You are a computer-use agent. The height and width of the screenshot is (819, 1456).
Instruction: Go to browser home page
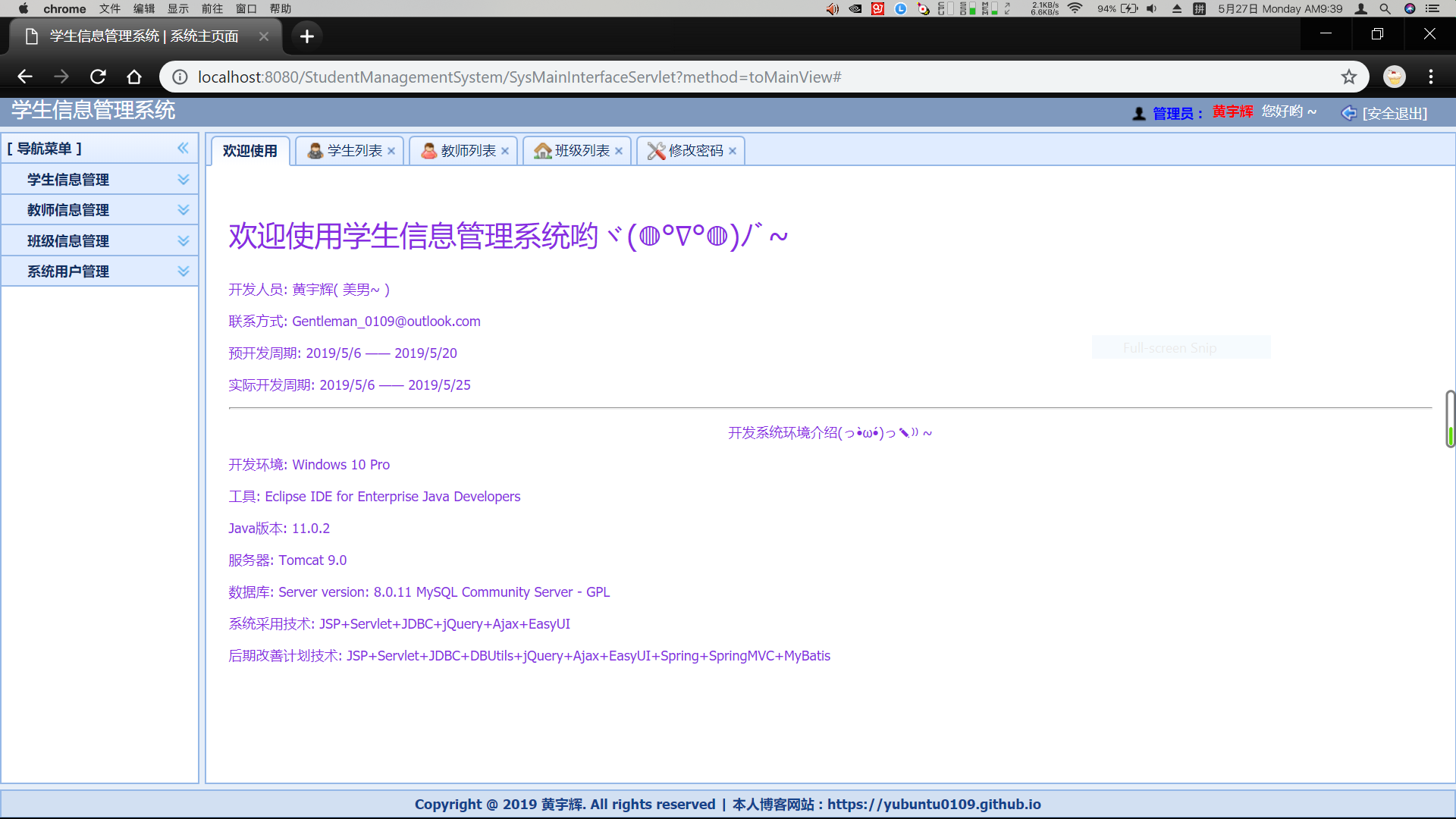(x=134, y=77)
